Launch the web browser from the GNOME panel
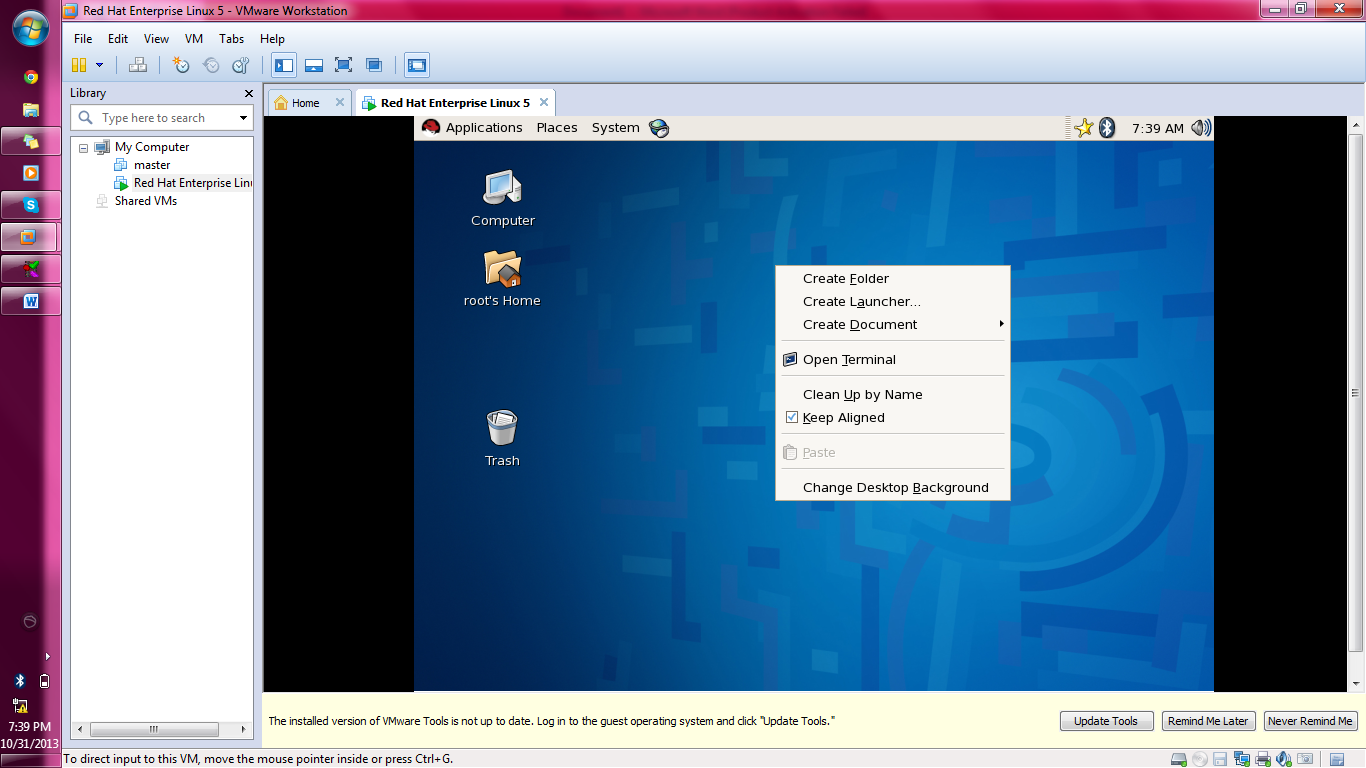The image size is (1366, 768). click(659, 128)
